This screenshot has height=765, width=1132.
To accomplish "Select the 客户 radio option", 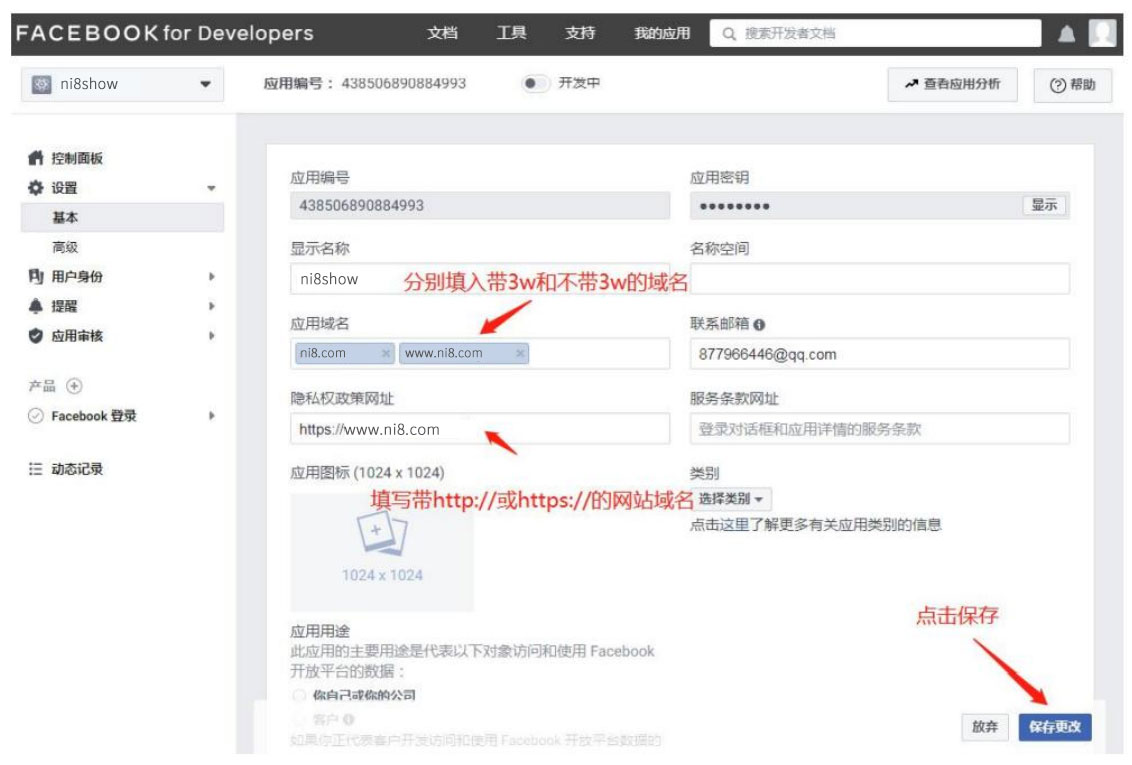I will coord(298,719).
